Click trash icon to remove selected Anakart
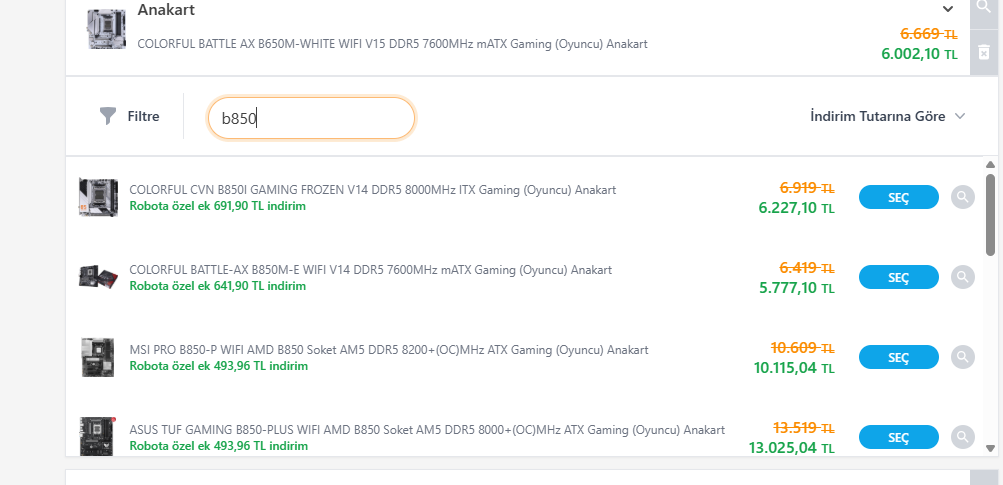The image size is (1003, 485). coord(984,52)
